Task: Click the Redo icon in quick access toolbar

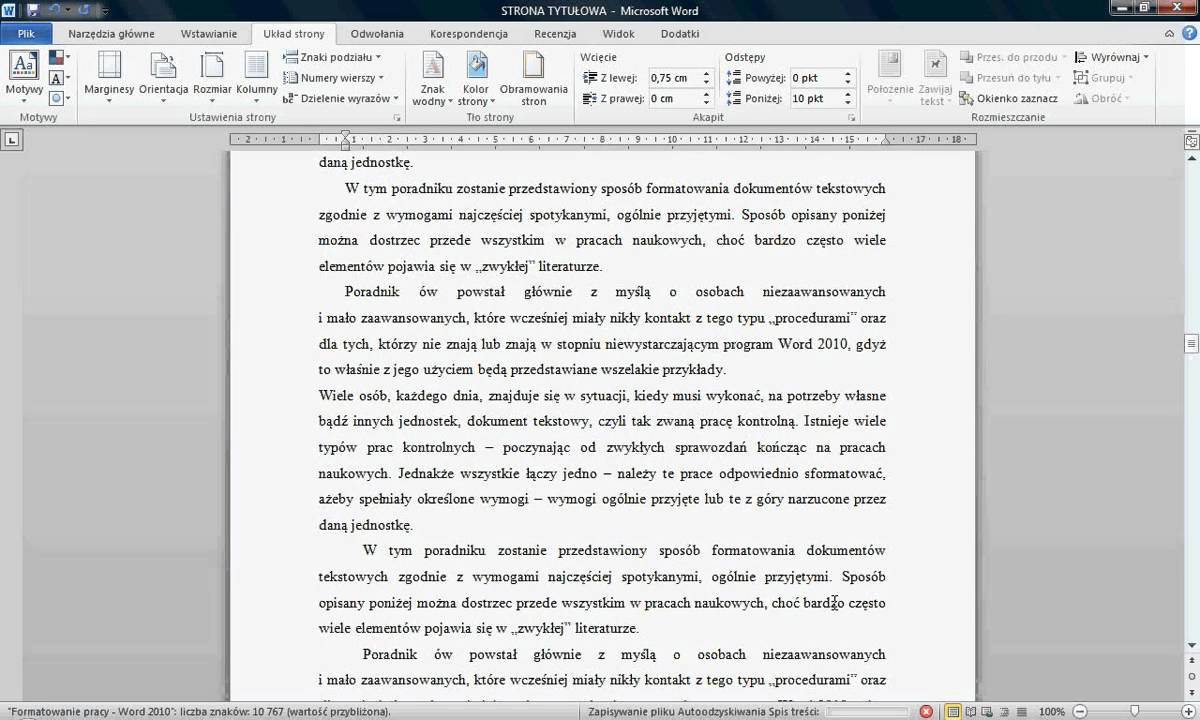Action: 86,11
